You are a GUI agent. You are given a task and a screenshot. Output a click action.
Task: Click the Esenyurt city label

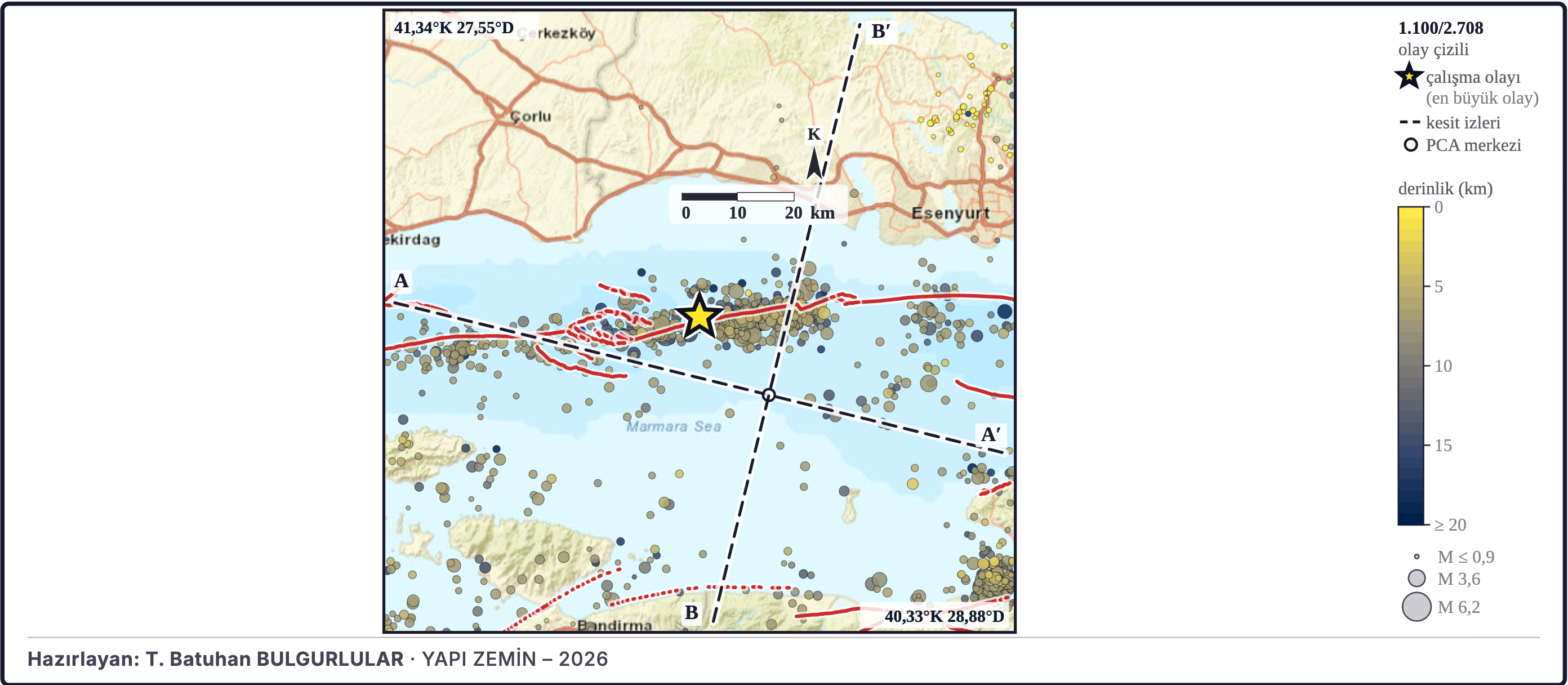click(x=950, y=213)
